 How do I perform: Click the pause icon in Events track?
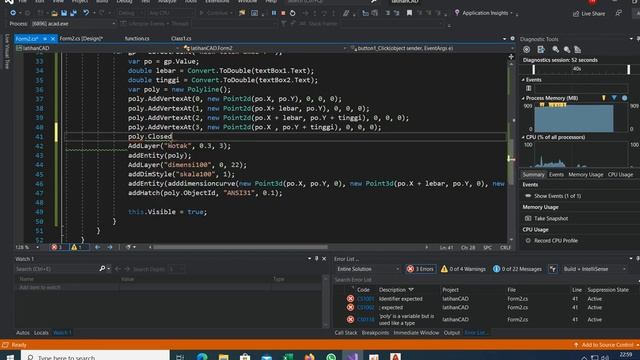pos(529,88)
